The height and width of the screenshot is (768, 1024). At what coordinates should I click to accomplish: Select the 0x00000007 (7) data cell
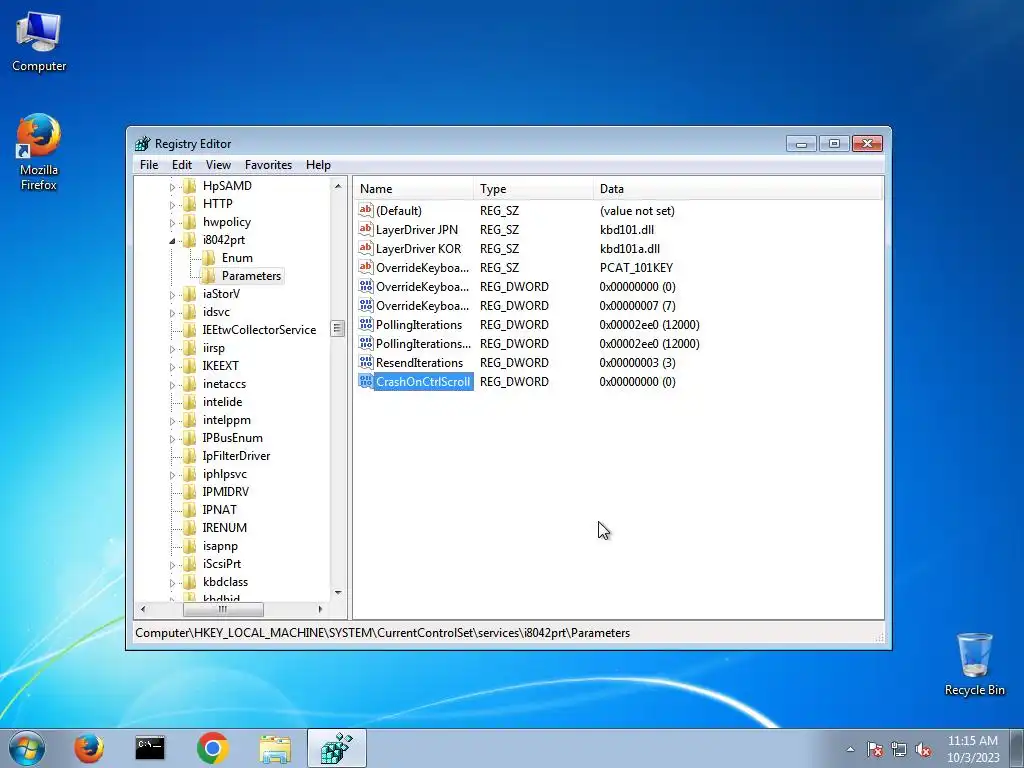(x=637, y=306)
